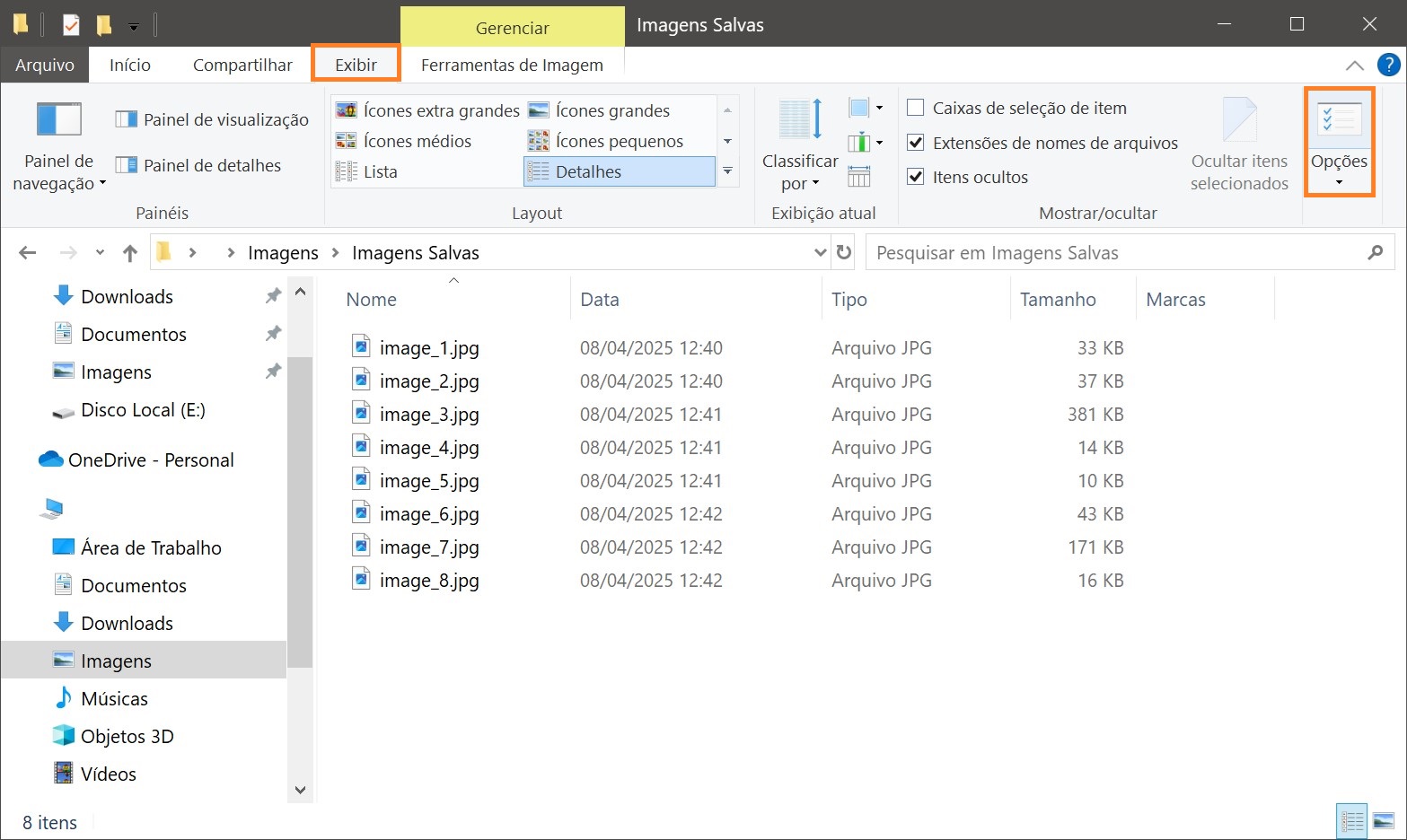1407x840 pixels.
Task: Click size all columns to fit icon
Action: (x=859, y=176)
